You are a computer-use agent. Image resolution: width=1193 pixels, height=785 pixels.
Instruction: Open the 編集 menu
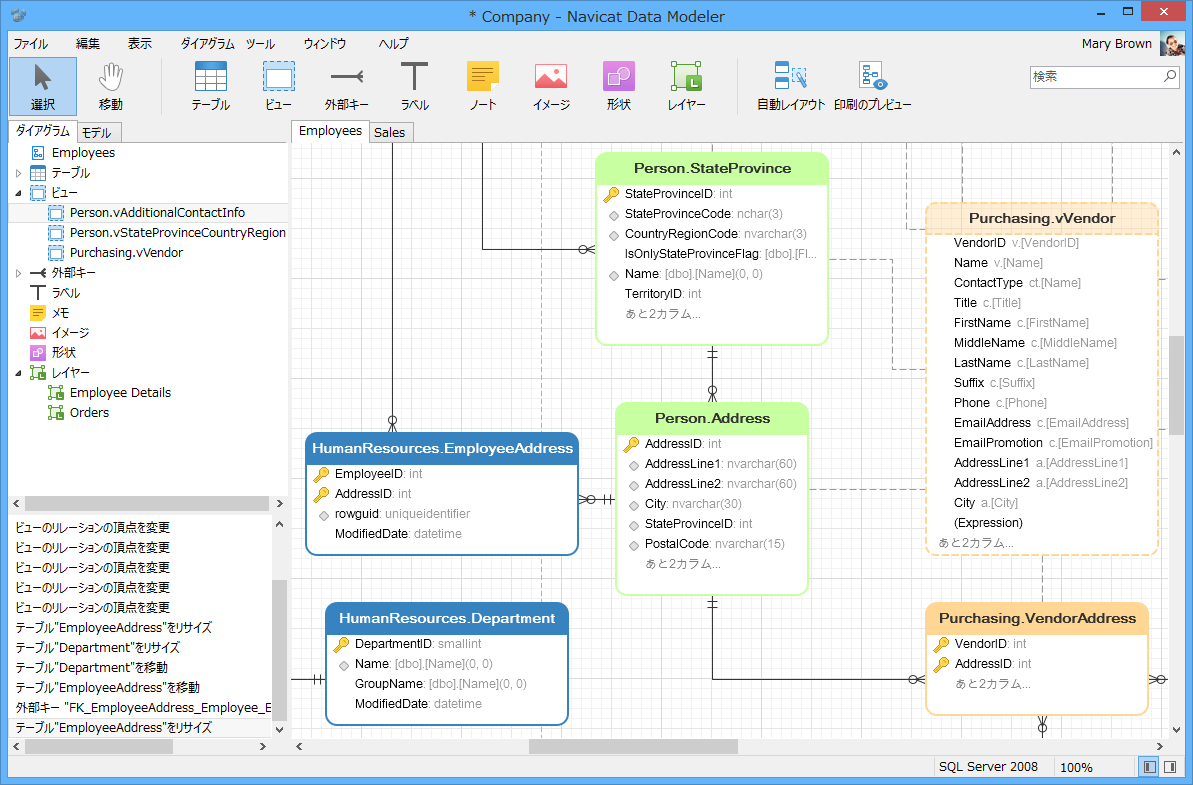[x=87, y=43]
